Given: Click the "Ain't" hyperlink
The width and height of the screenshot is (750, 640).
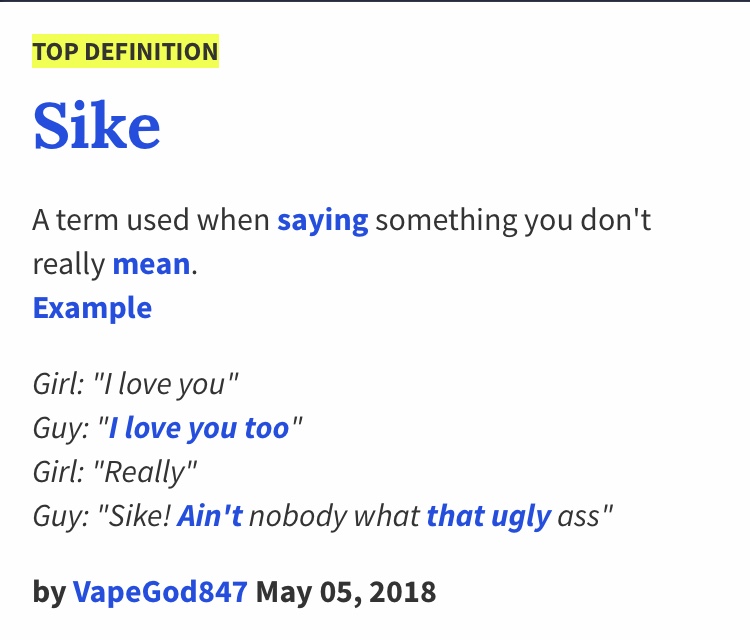Looking at the screenshot, I should 210,516.
